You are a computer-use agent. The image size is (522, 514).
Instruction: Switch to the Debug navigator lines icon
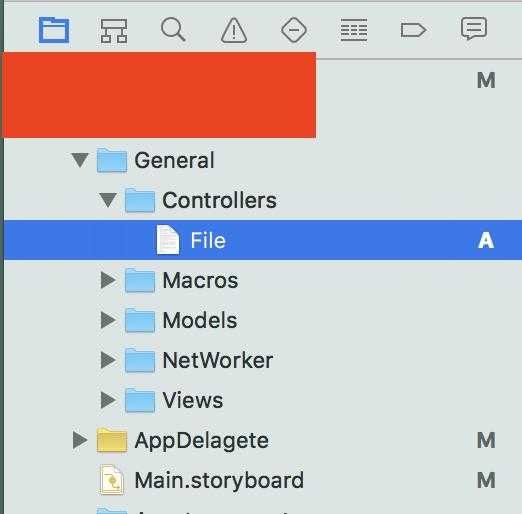point(354,30)
